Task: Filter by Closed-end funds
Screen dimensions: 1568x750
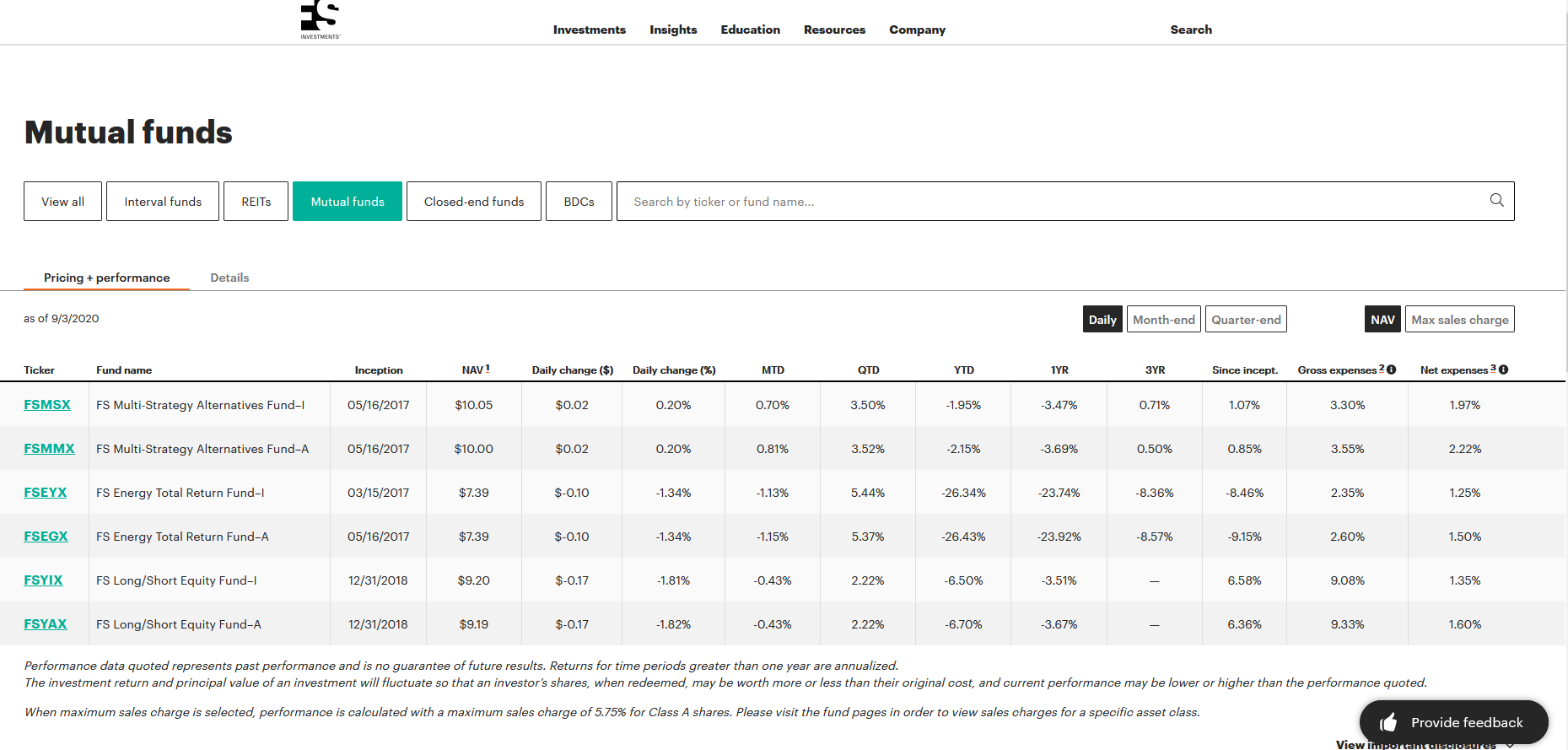Action: 474,202
